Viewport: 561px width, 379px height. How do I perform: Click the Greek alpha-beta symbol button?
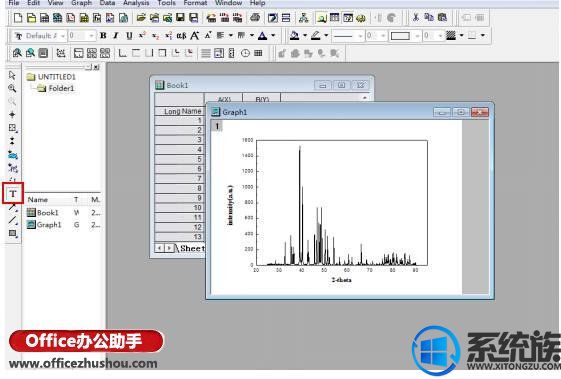[181, 35]
